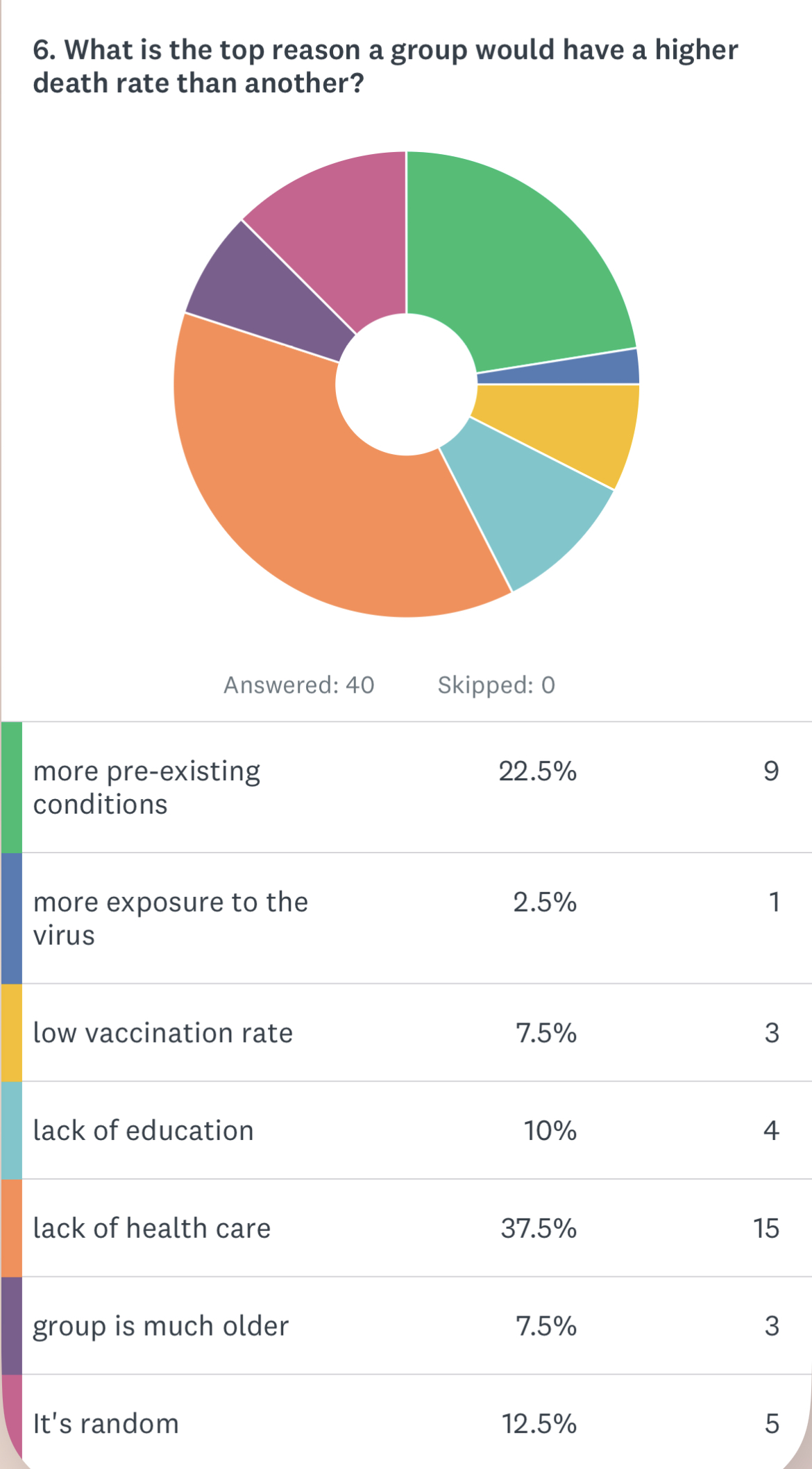The width and height of the screenshot is (812, 1469).
Task: Click the 'Answered: 40' text
Action: pos(298,685)
